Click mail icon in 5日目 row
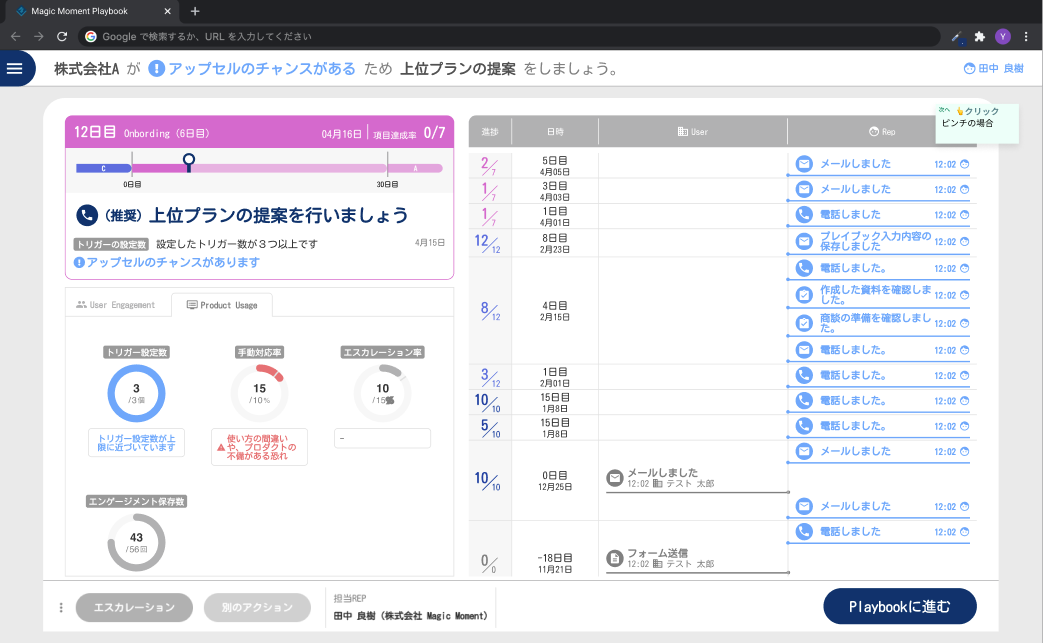Image resolution: width=1043 pixels, height=643 pixels. click(804, 164)
